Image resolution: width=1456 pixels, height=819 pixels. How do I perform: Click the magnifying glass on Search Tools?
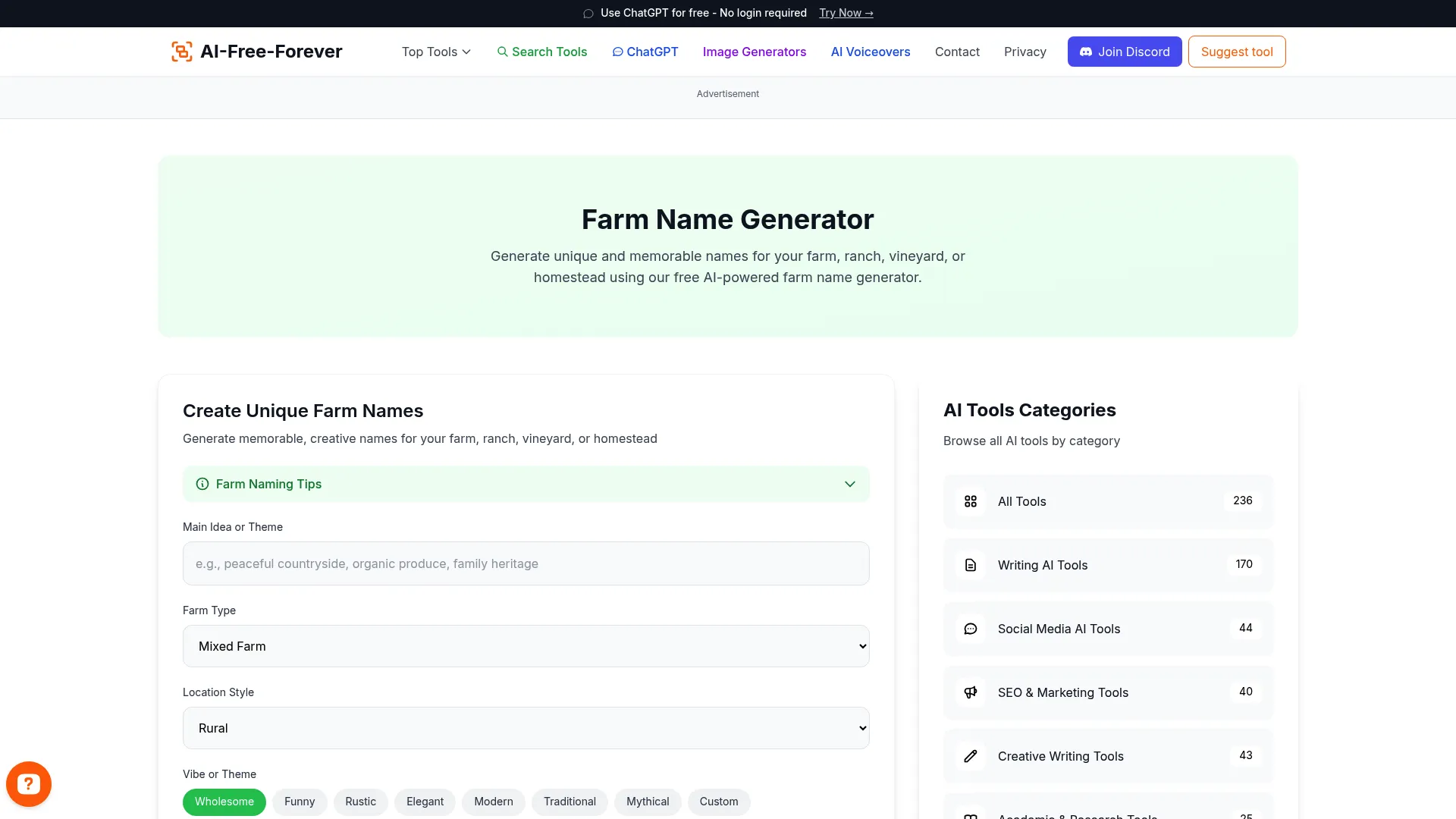(503, 52)
